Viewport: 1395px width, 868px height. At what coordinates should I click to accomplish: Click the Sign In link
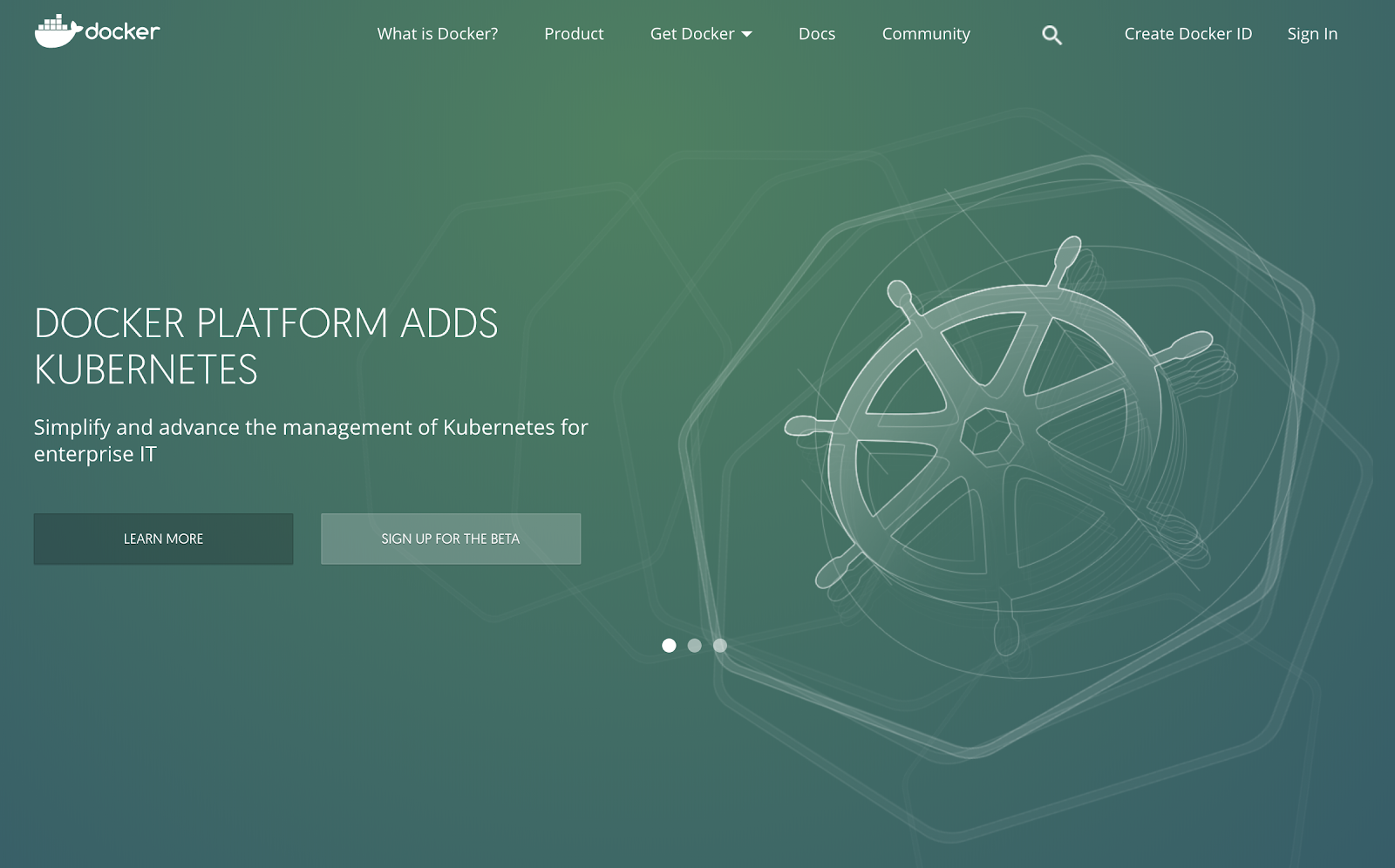[x=1312, y=34]
